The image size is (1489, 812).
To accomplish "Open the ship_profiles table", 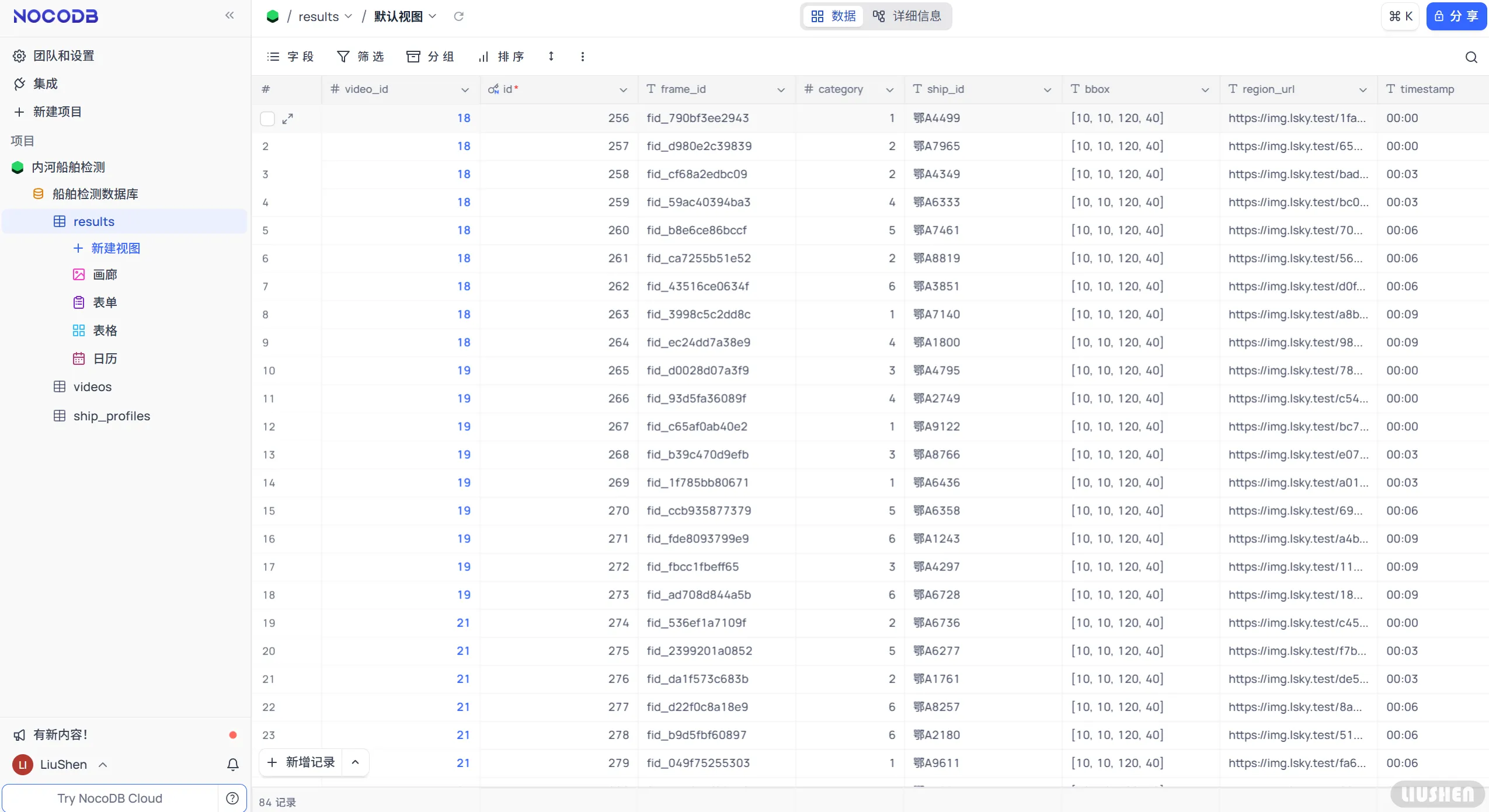I will click(x=112, y=416).
